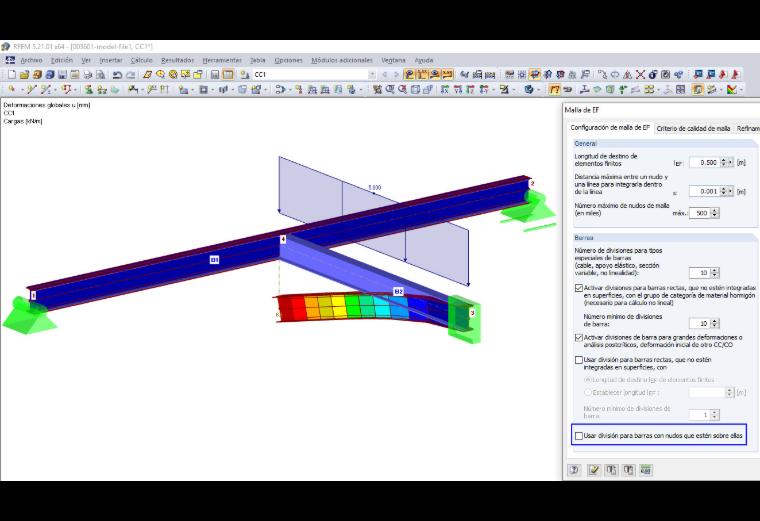Open the Ventana menu

[393, 60]
